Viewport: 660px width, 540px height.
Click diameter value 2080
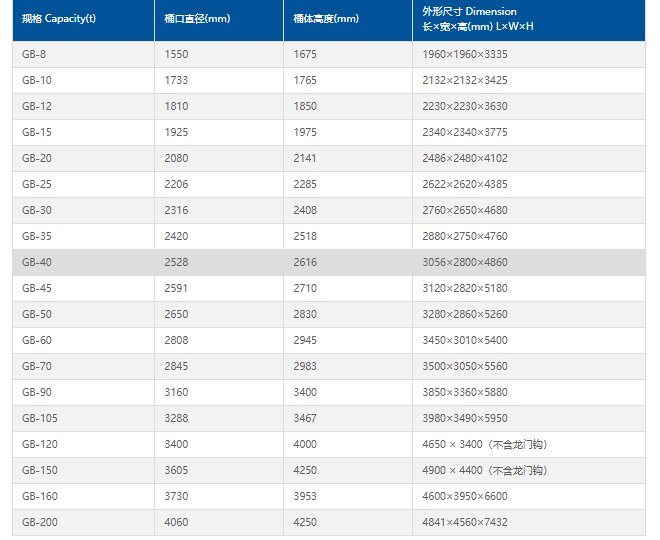tap(176, 159)
